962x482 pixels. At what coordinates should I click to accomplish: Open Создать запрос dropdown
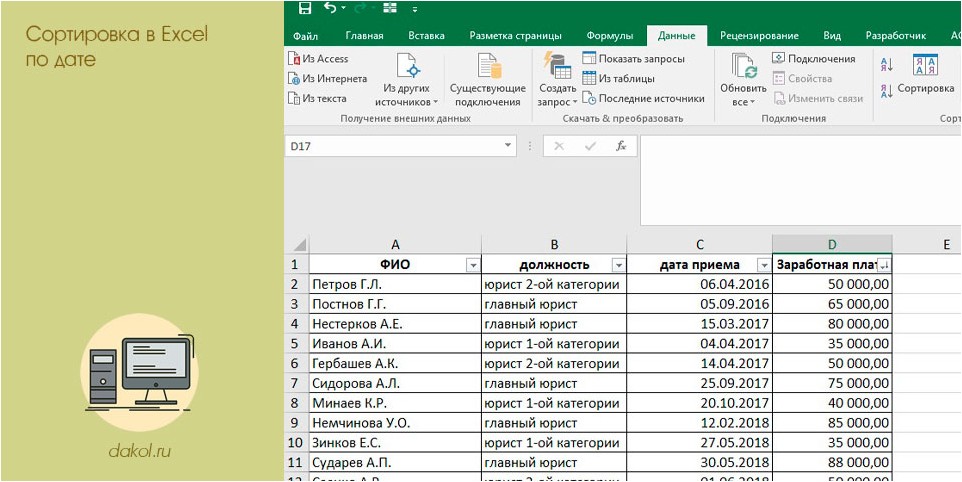tap(557, 80)
